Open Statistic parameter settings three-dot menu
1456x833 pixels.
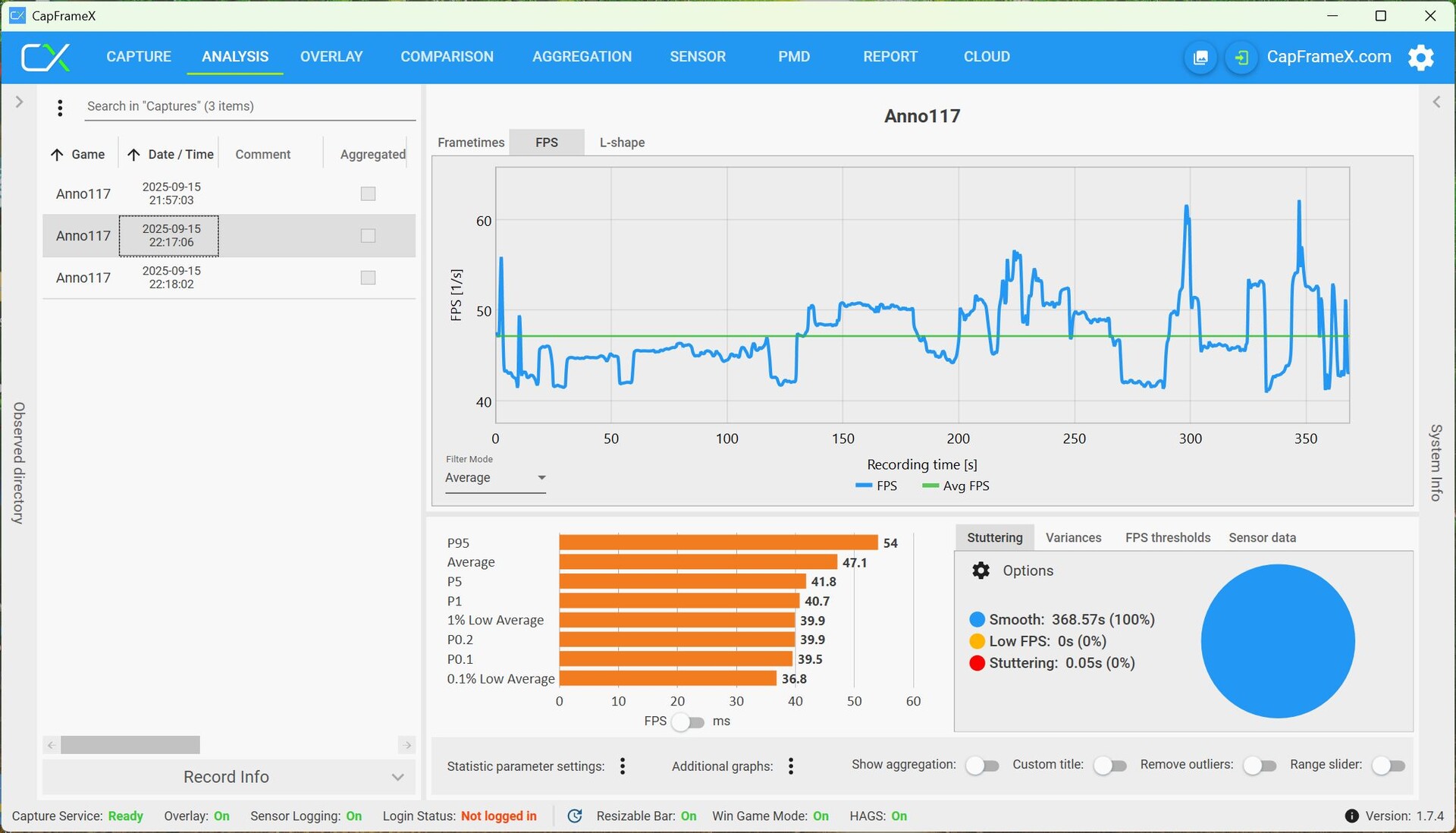coord(623,766)
